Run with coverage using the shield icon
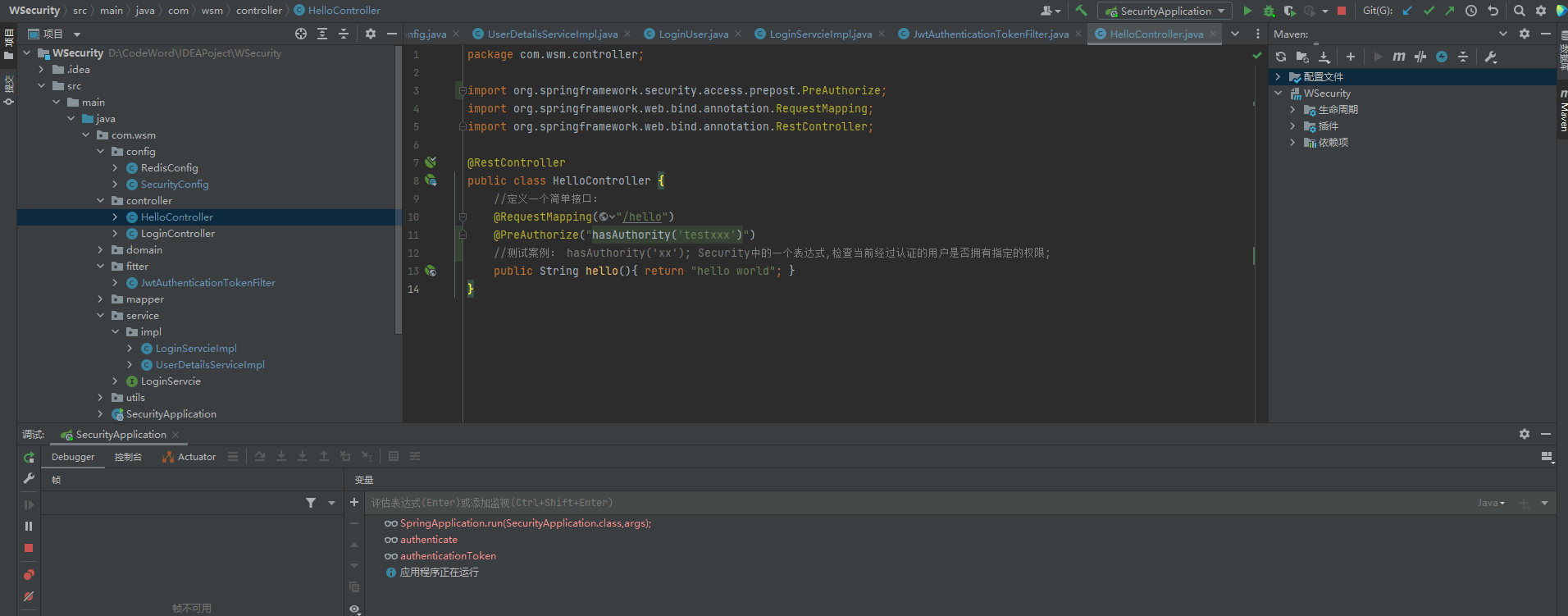The image size is (1568, 616). [x=1289, y=11]
